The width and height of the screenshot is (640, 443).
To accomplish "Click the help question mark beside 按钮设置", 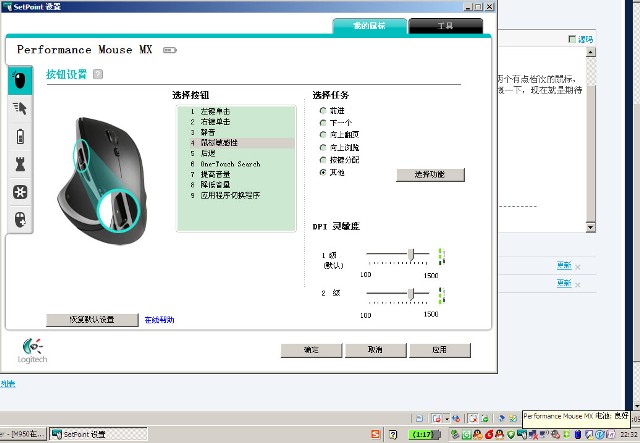I will [98, 74].
